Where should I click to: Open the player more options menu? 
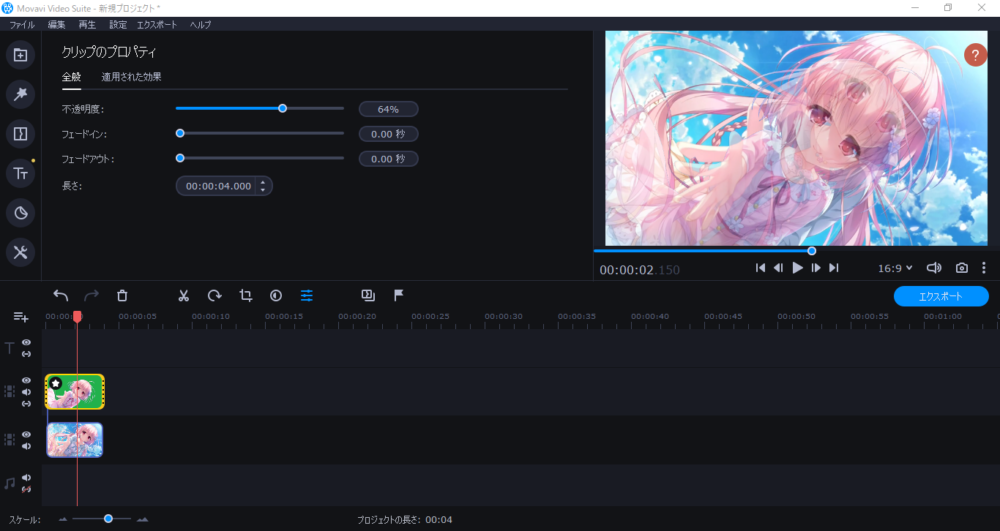[x=983, y=268]
